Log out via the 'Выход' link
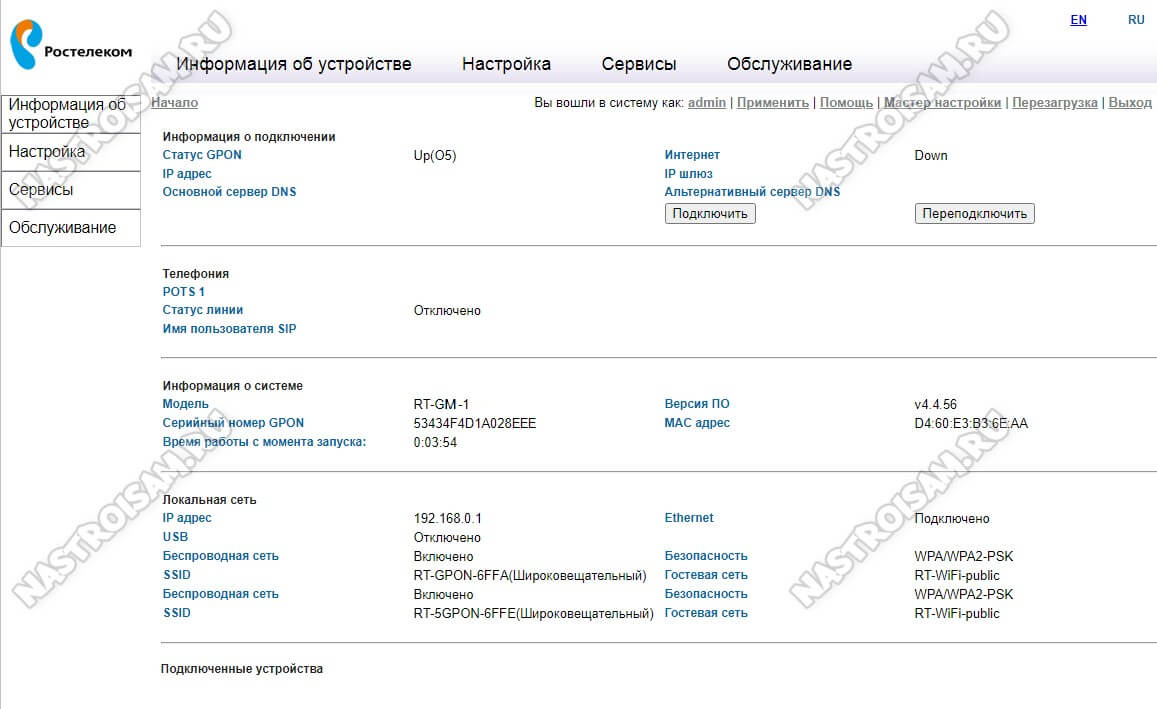This screenshot has height=709, width=1157. point(1130,103)
